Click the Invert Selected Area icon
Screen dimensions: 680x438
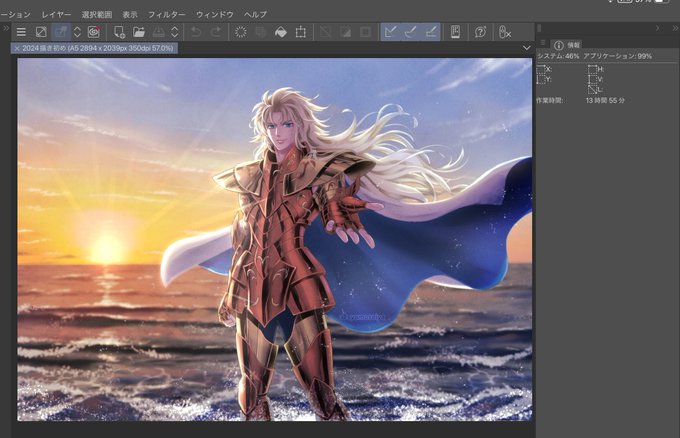coord(346,32)
